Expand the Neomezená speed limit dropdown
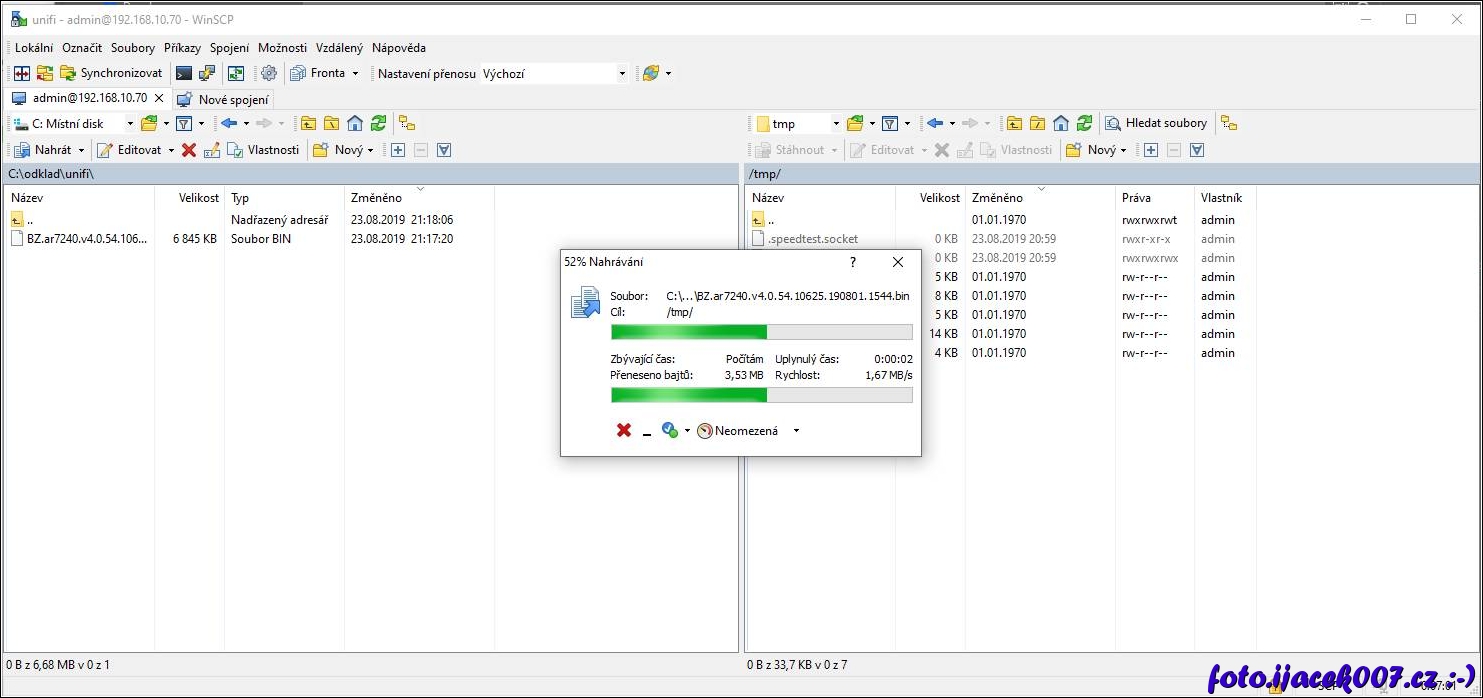This screenshot has width=1483, height=698. click(796, 431)
